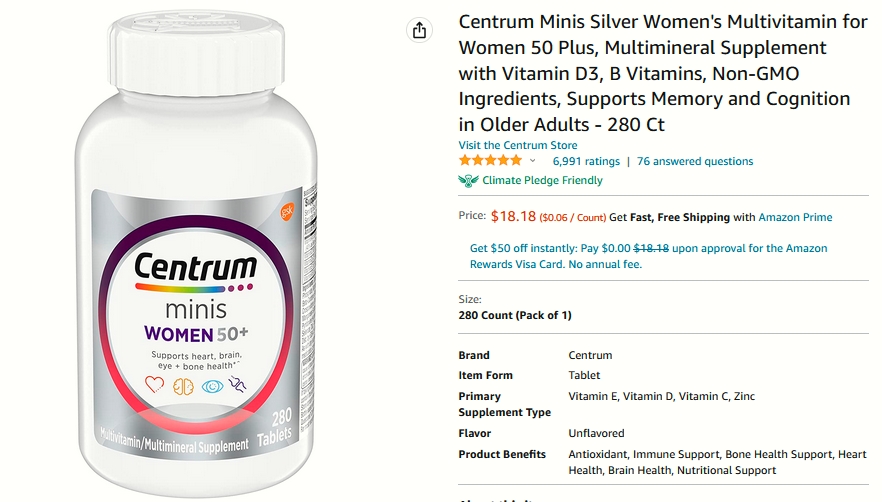Open the 76 answered questions link

click(x=695, y=162)
